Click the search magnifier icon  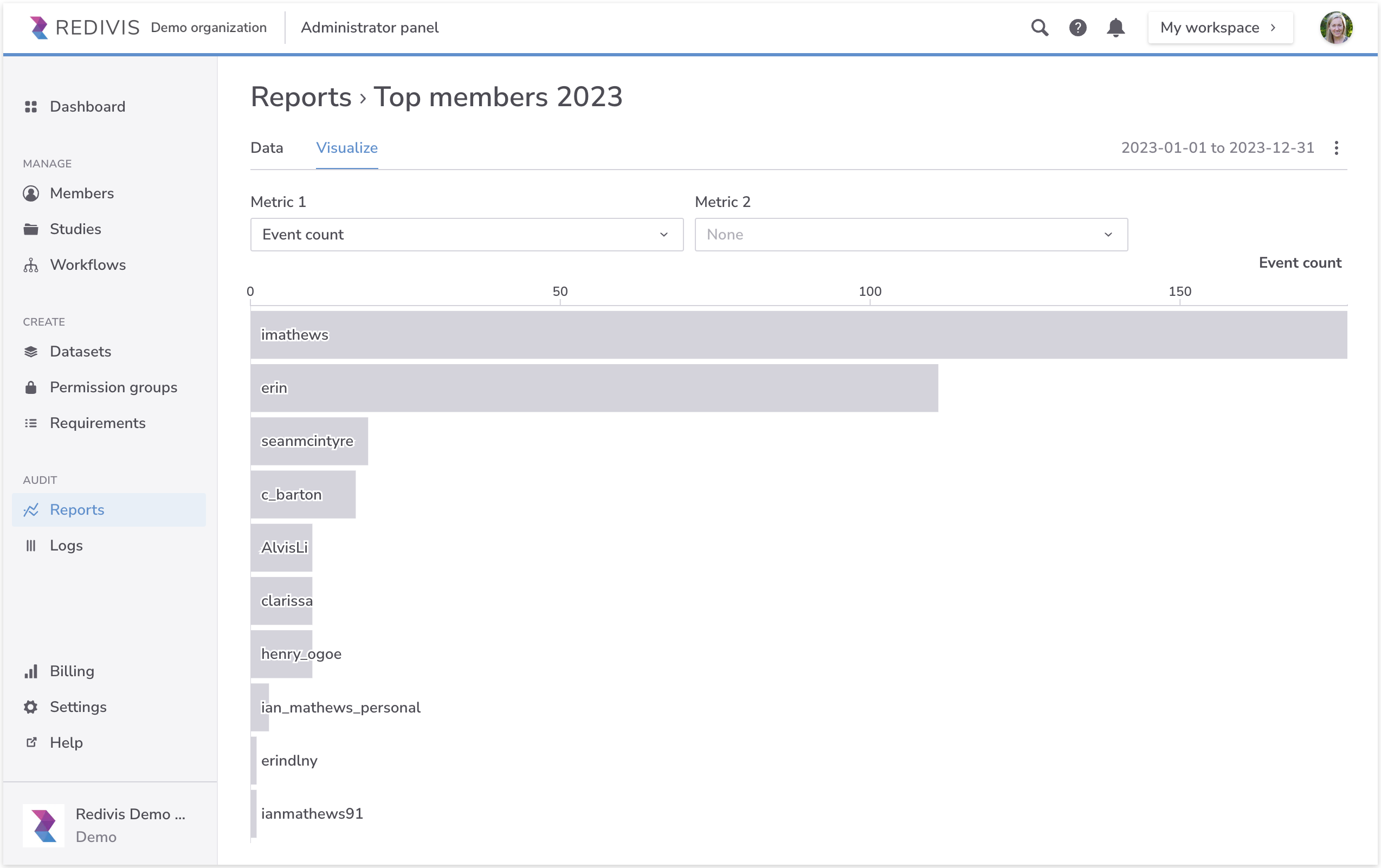(x=1039, y=28)
